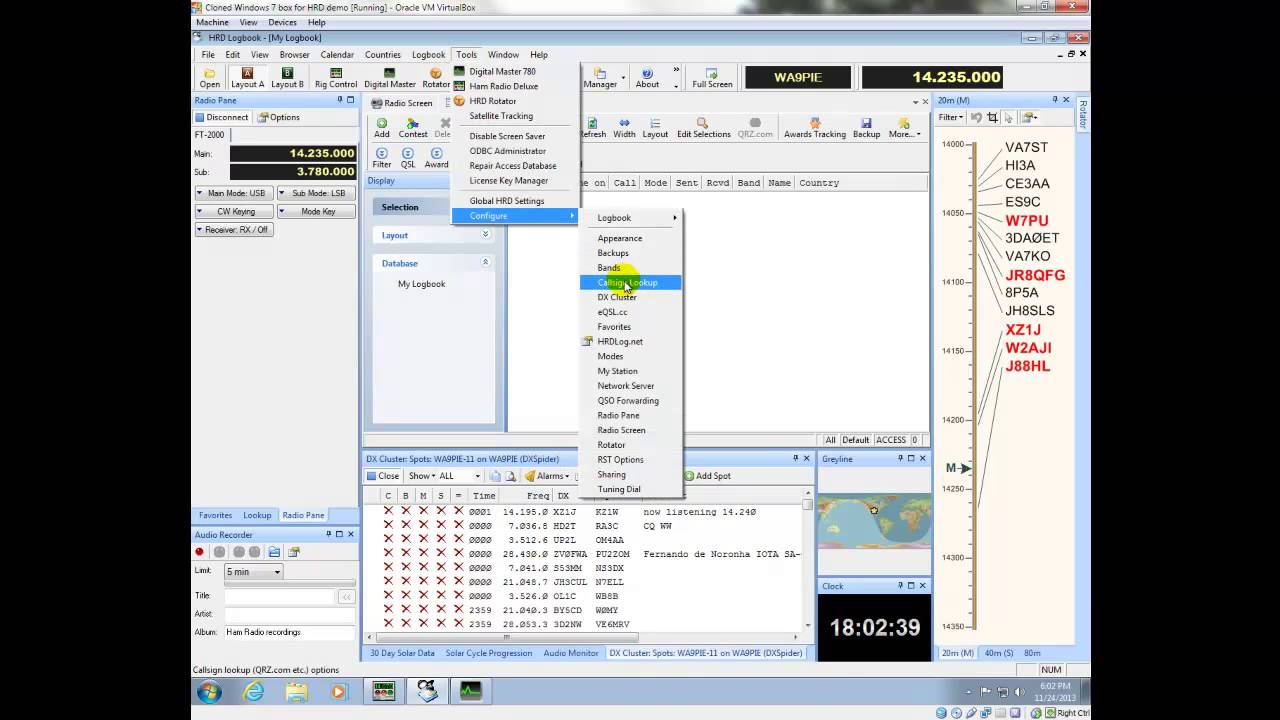1280x720 pixels.
Task: Open the Mode Key dropdown
Action: [x=315, y=211]
